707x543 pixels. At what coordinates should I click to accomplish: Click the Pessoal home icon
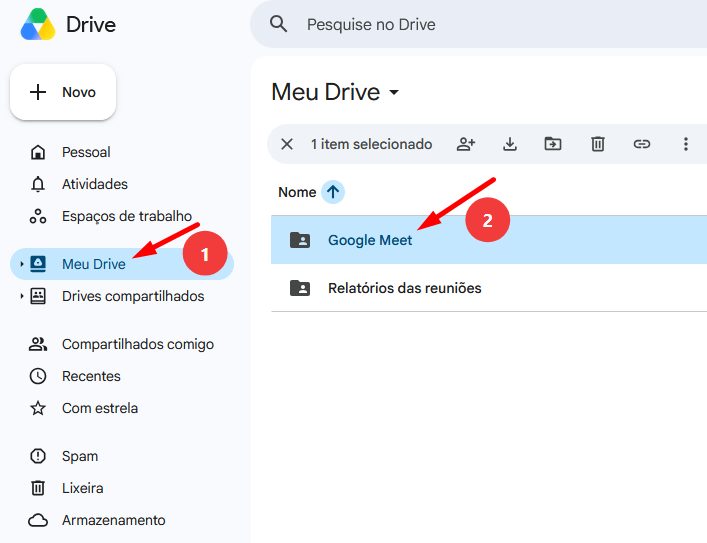tap(38, 152)
